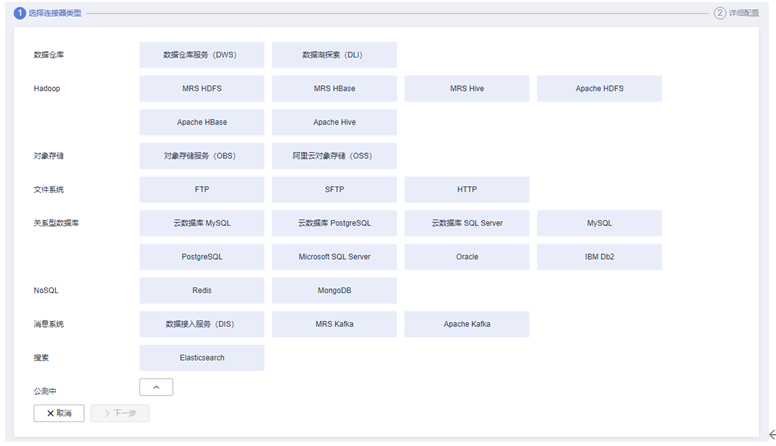Choose the MongoDB connector

[334, 291]
